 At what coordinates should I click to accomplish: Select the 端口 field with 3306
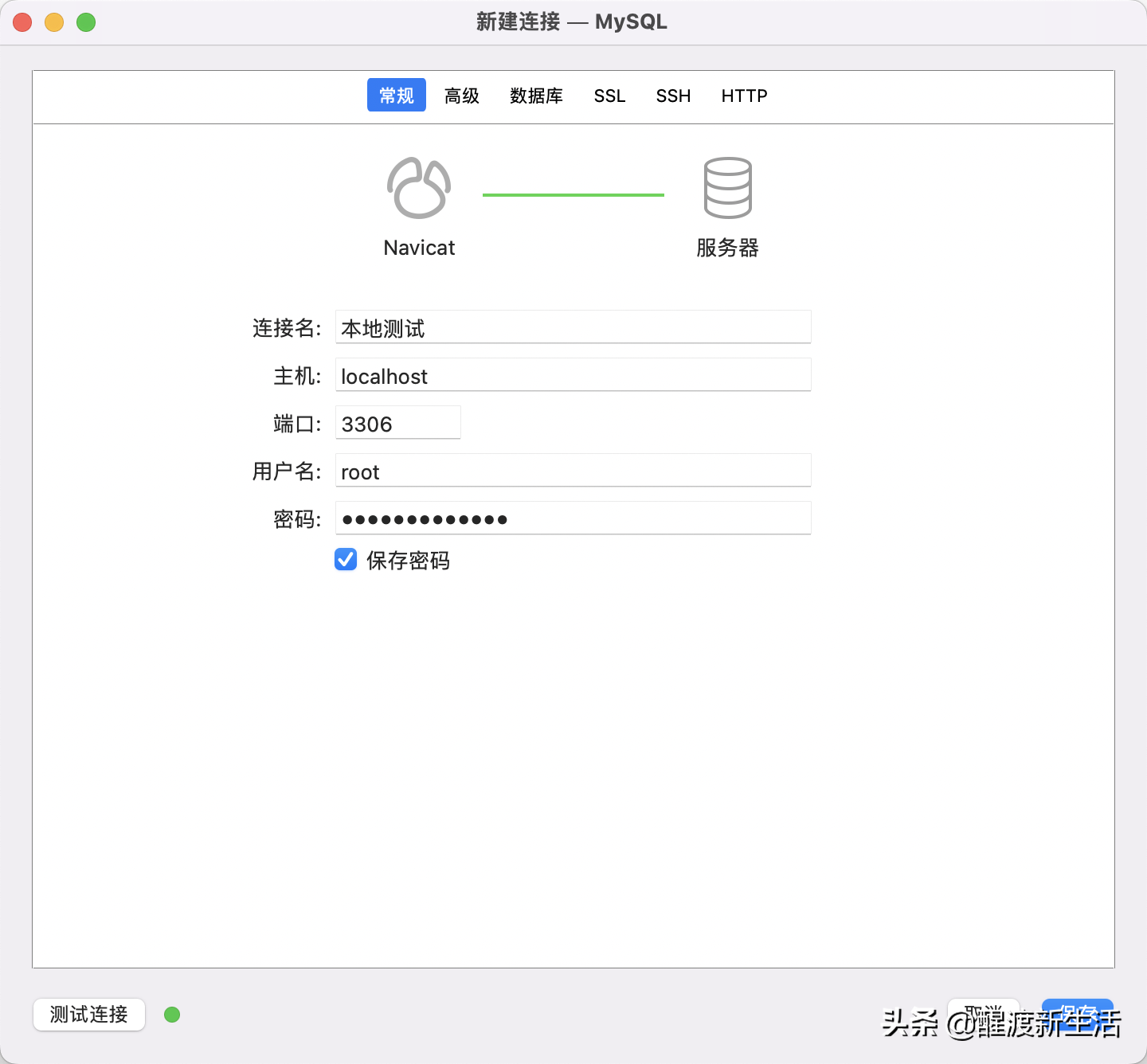coord(397,423)
